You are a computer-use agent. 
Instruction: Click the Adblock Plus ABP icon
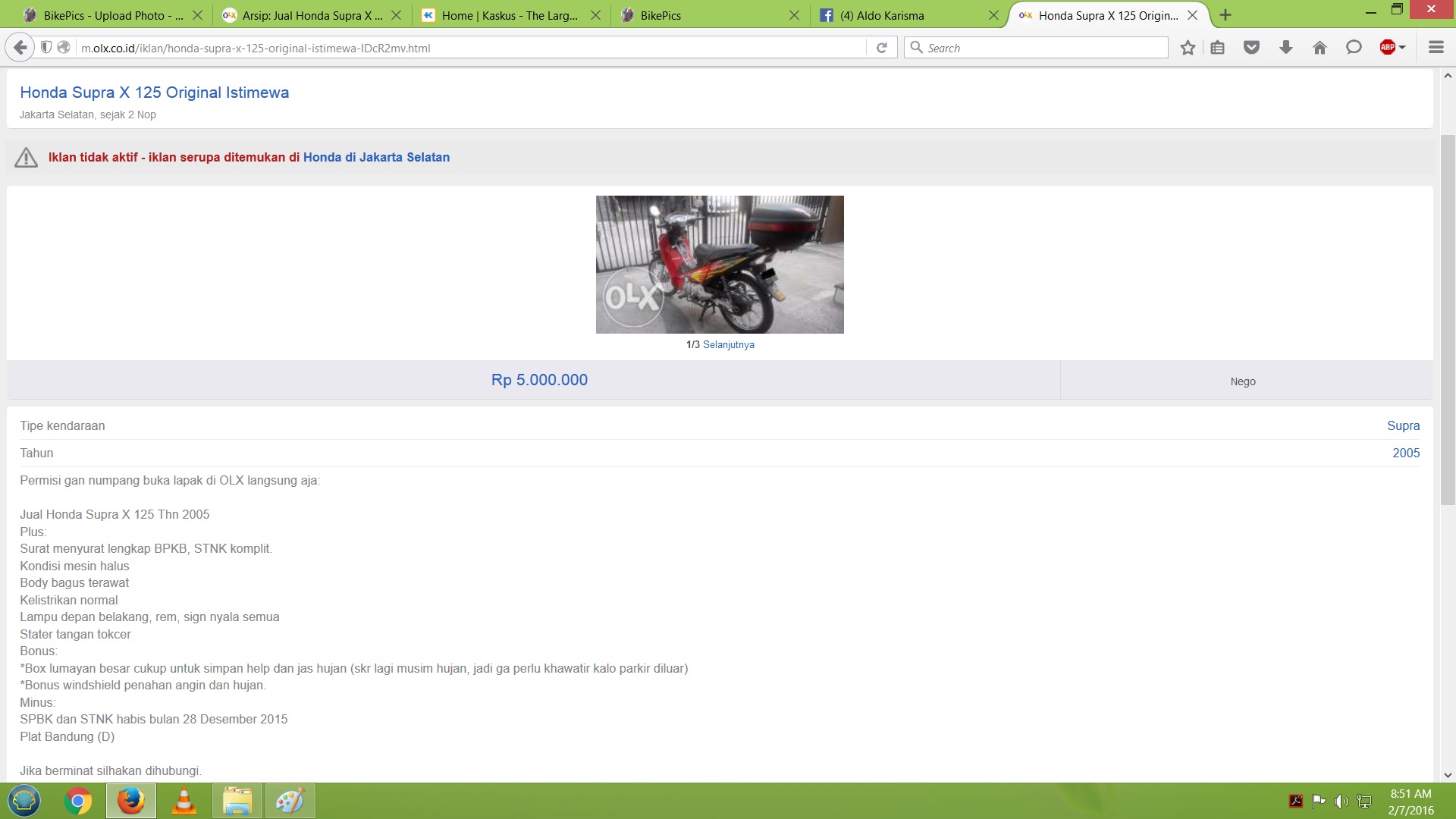(x=1388, y=48)
